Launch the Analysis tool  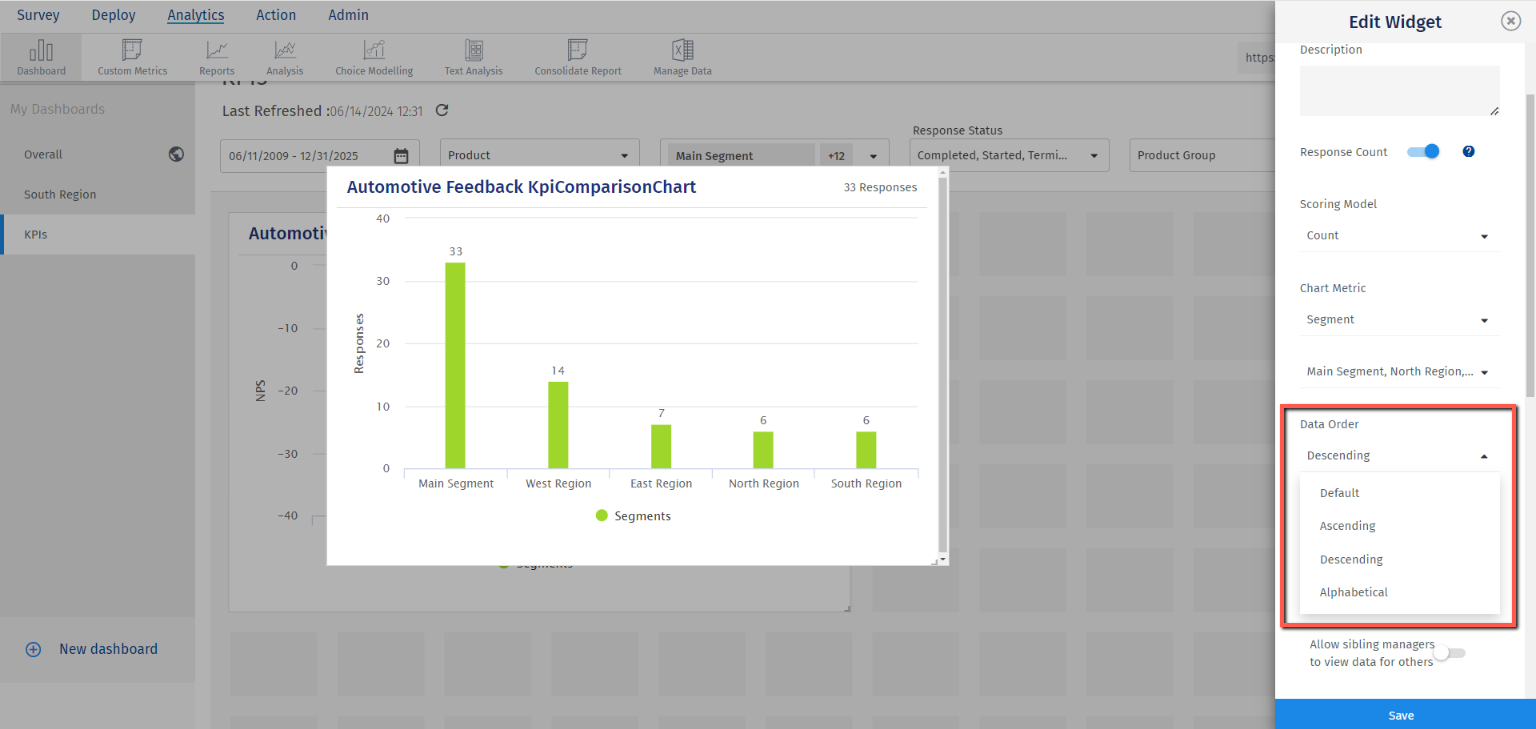pyautogui.click(x=284, y=57)
